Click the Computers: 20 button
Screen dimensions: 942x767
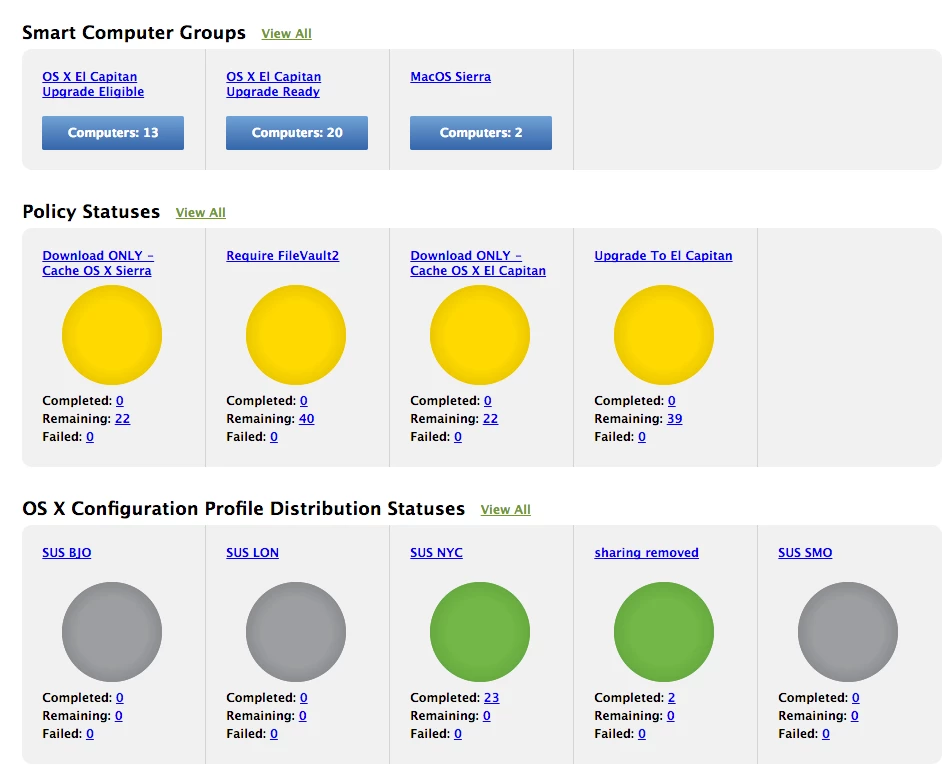(x=297, y=133)
